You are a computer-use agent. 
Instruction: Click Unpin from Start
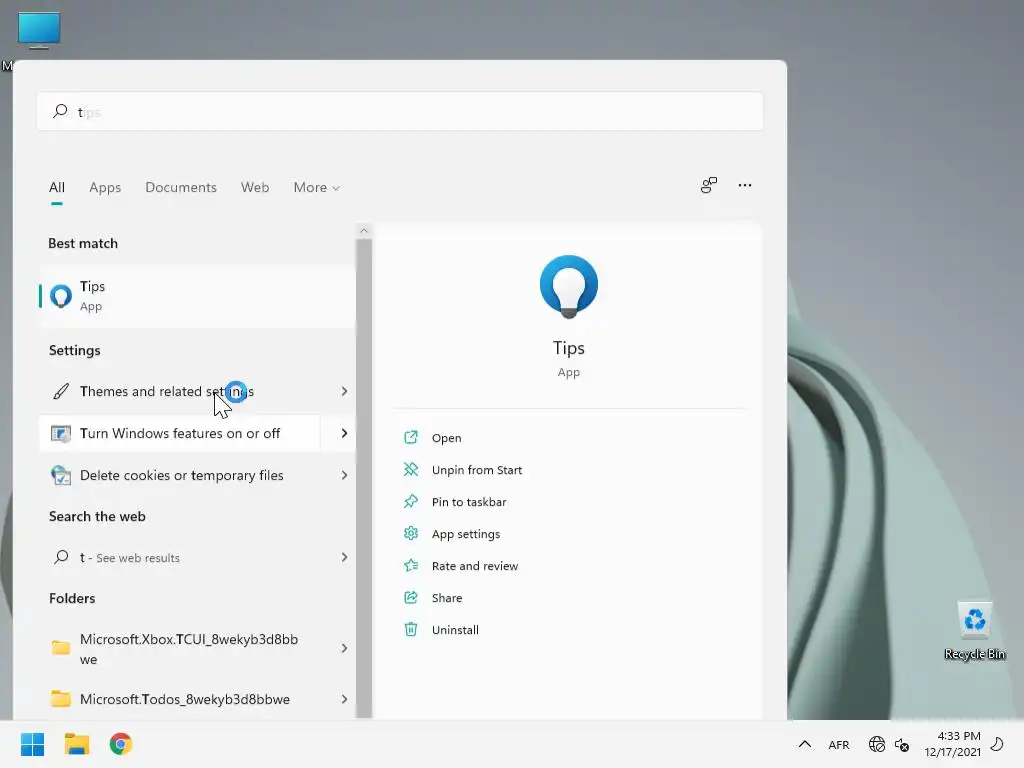point(477,470)
